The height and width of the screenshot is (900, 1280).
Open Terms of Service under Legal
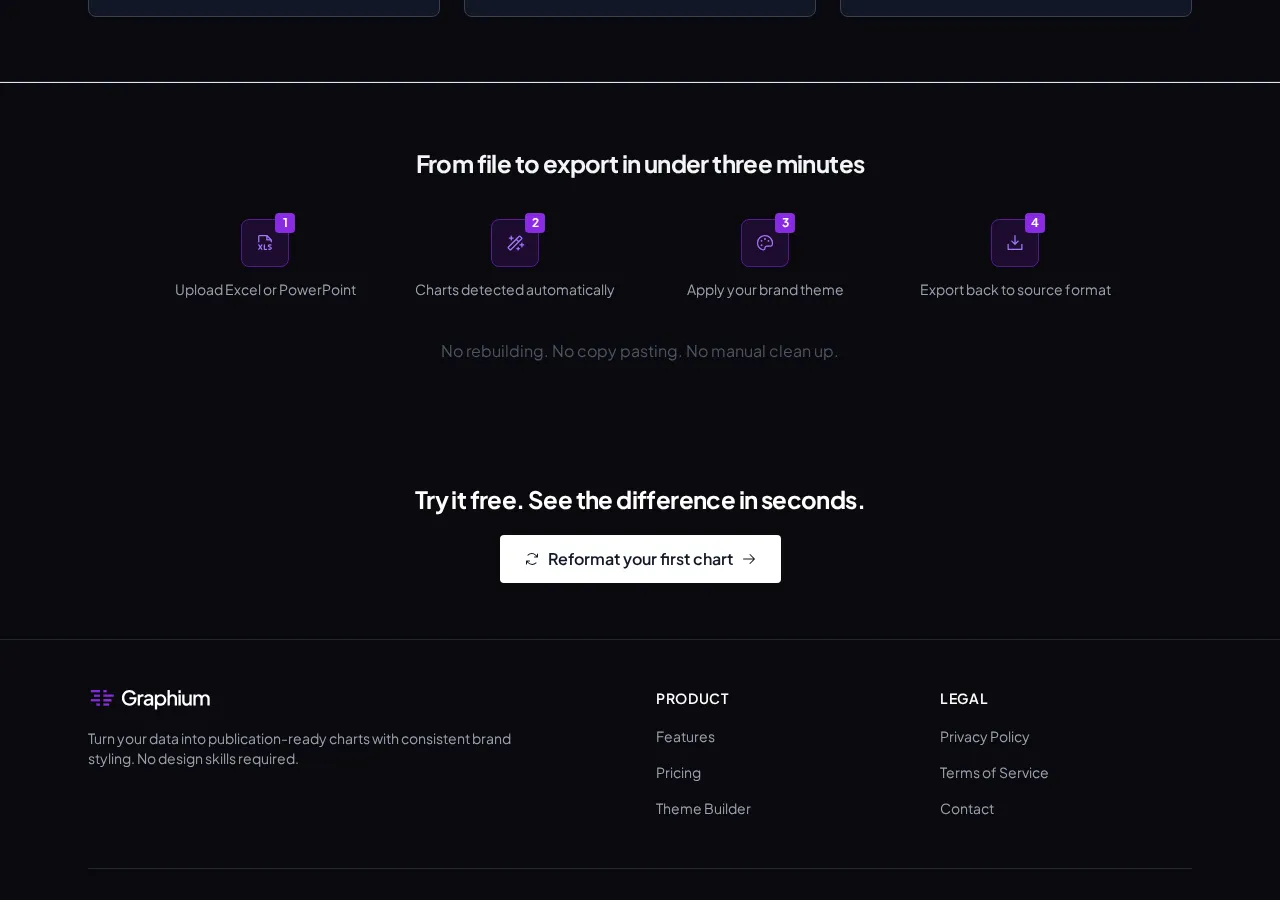[994, 773]
